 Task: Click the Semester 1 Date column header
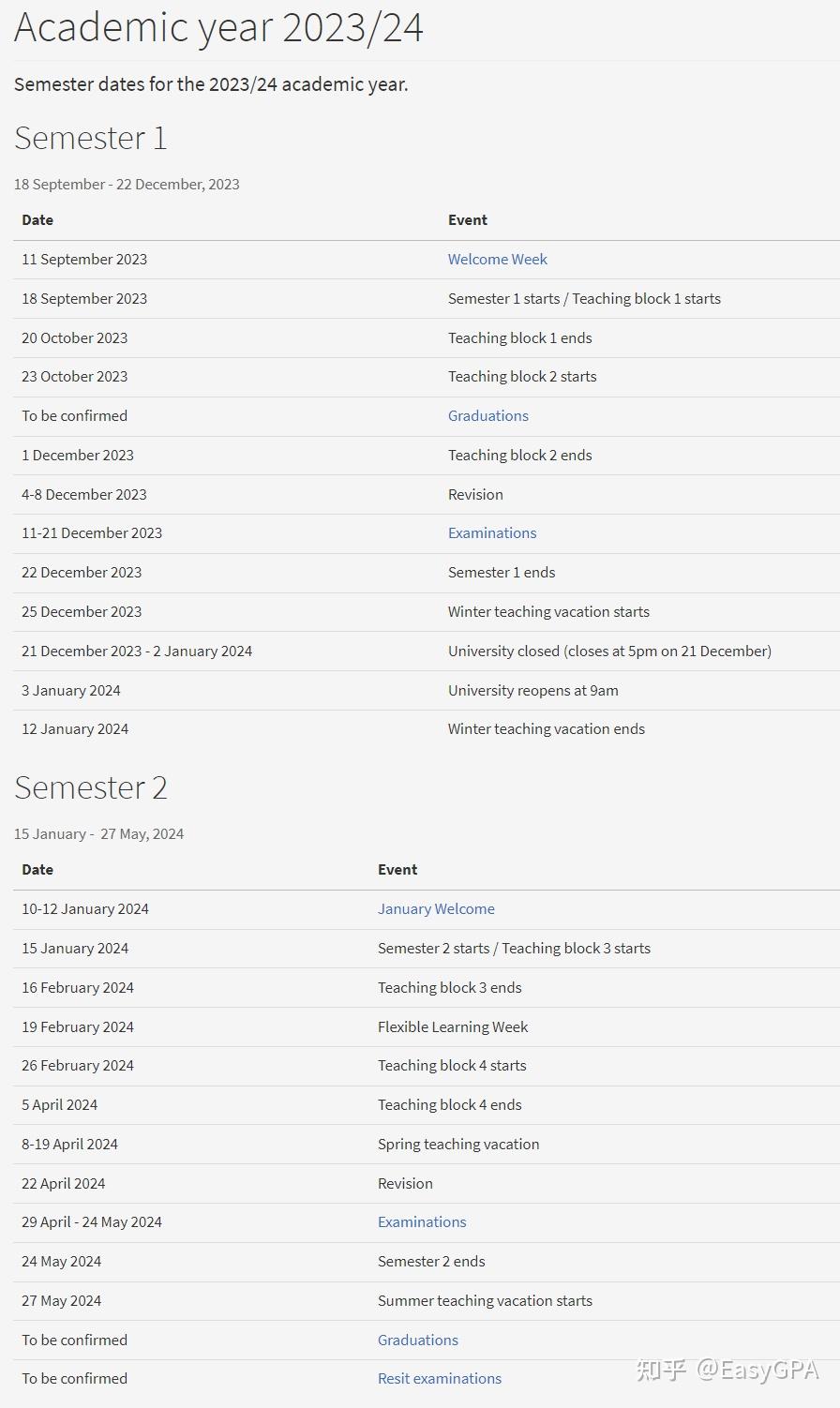tap(37, 220)
